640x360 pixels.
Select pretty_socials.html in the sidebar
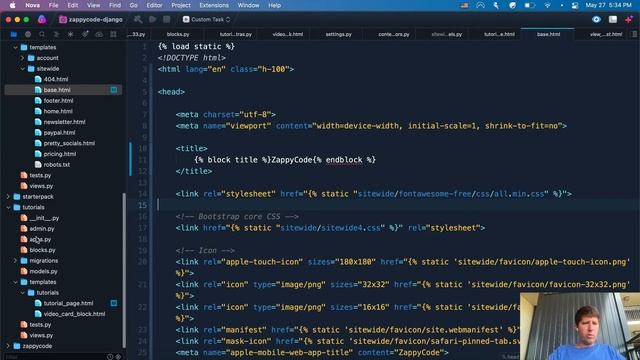[x=69, y=143]
